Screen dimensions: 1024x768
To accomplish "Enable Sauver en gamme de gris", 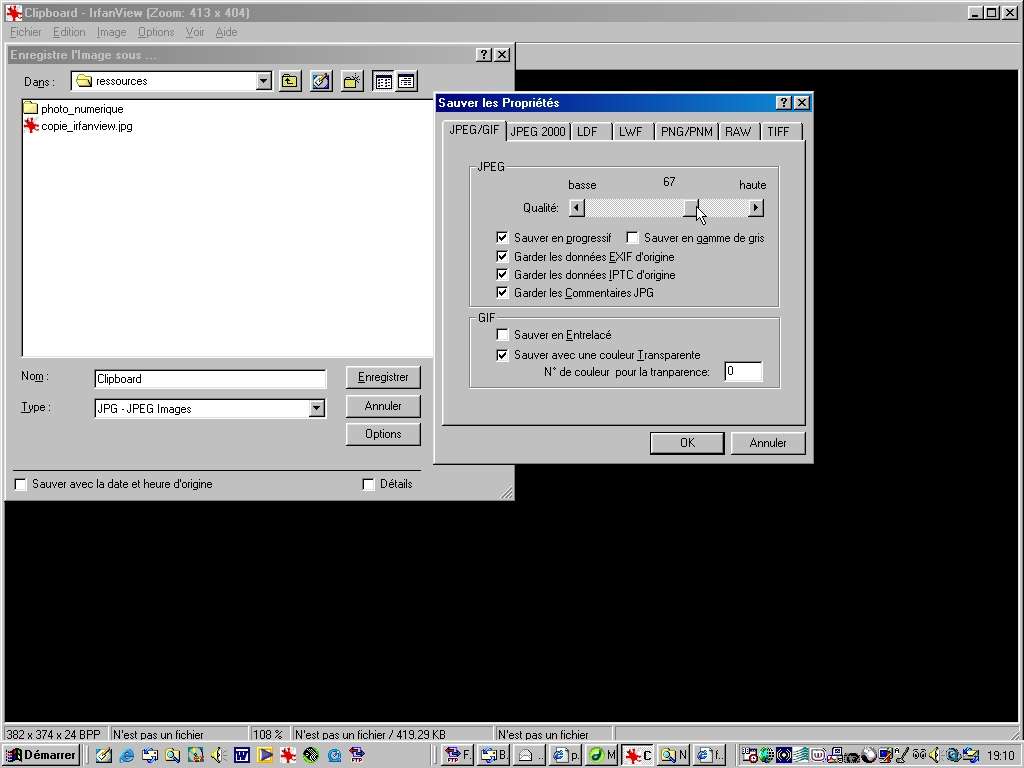I will pyautogui.click(x=632, y=238).
